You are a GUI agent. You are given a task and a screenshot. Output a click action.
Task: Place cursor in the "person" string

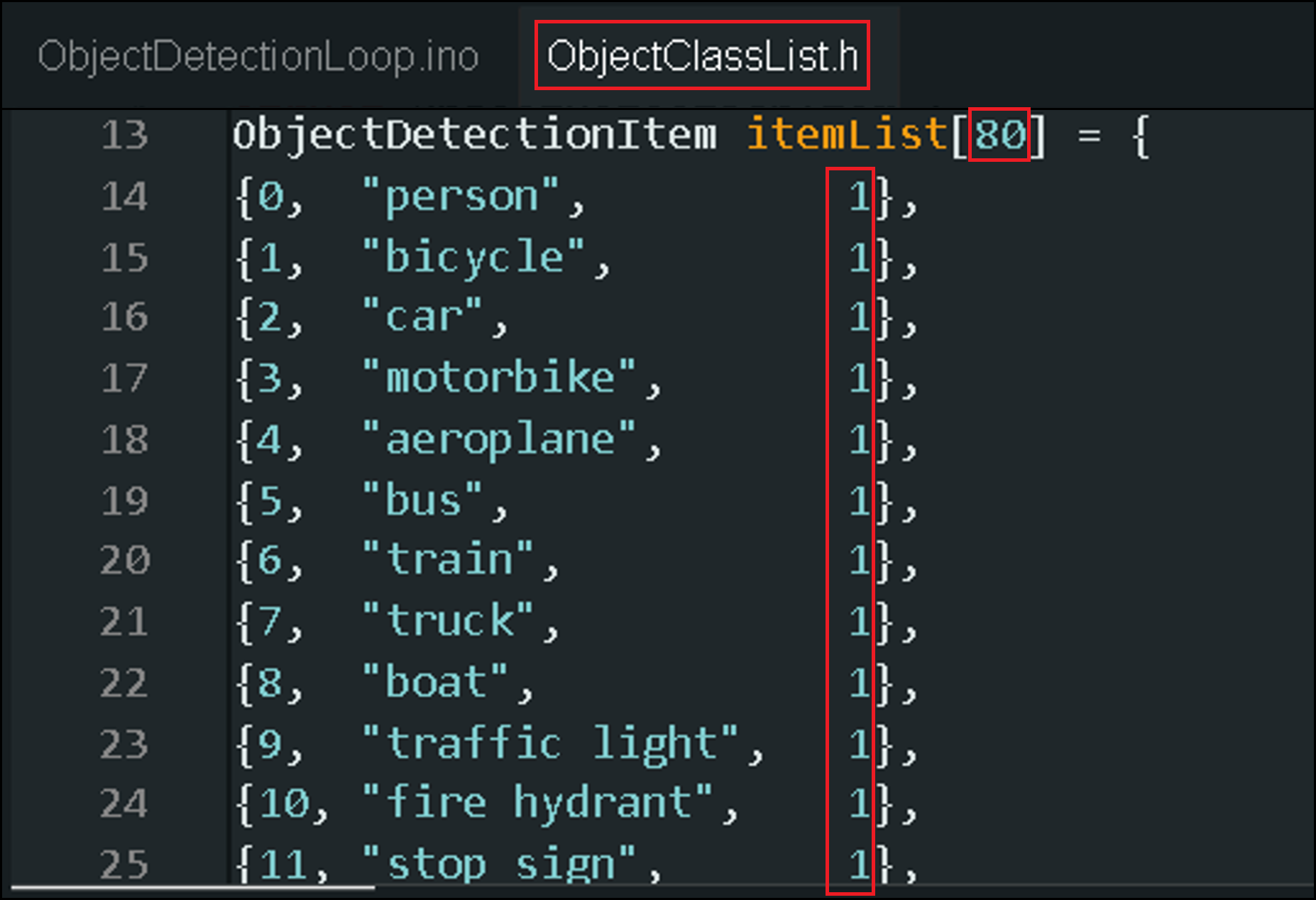[461, 197]
